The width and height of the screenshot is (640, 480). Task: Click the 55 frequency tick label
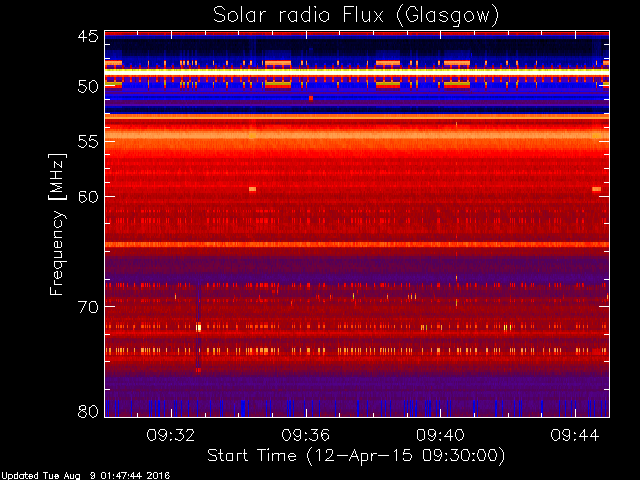(x=88, y=142)
